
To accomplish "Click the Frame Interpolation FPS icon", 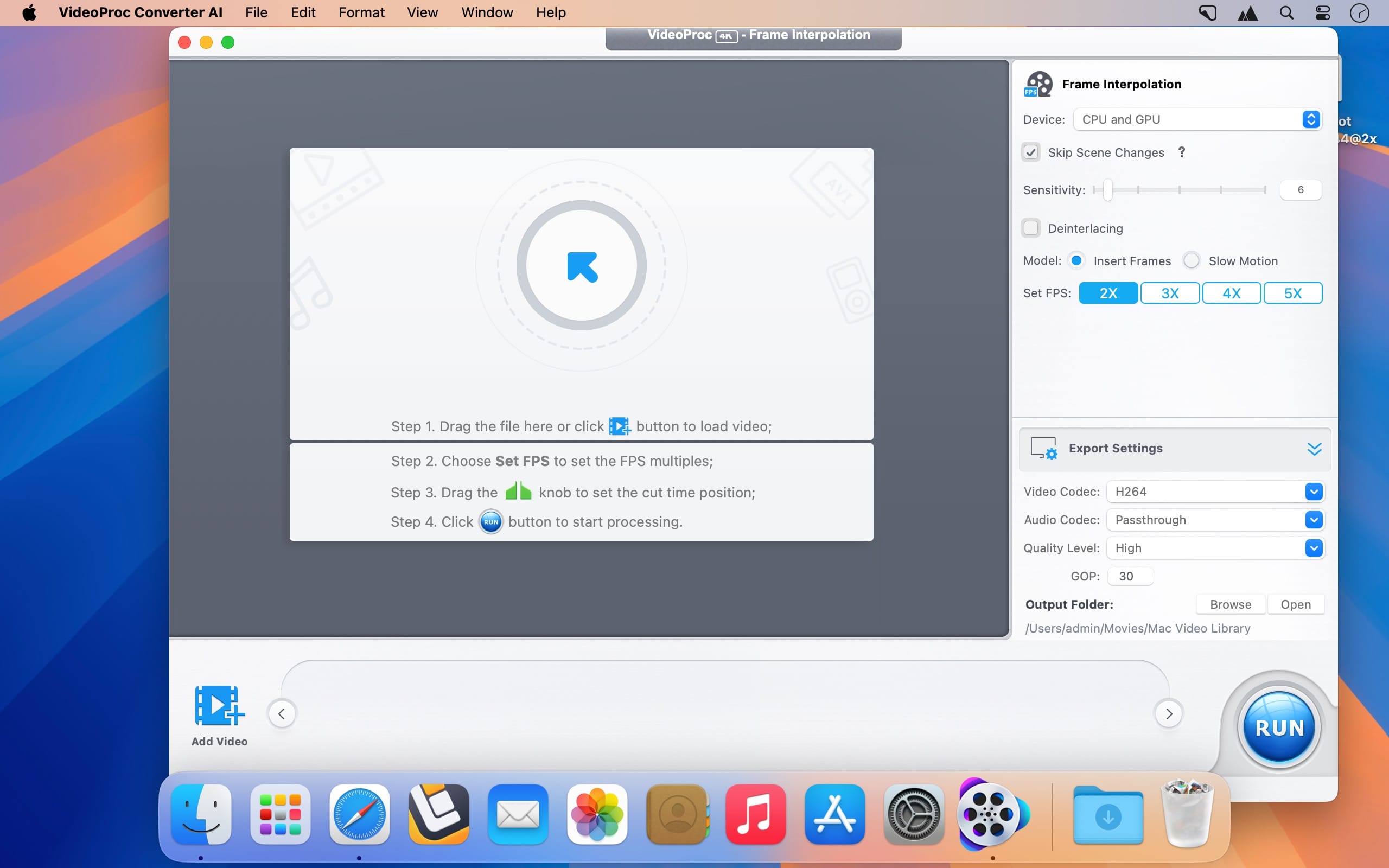I will pyautogui.click(x=1040, y=84).
